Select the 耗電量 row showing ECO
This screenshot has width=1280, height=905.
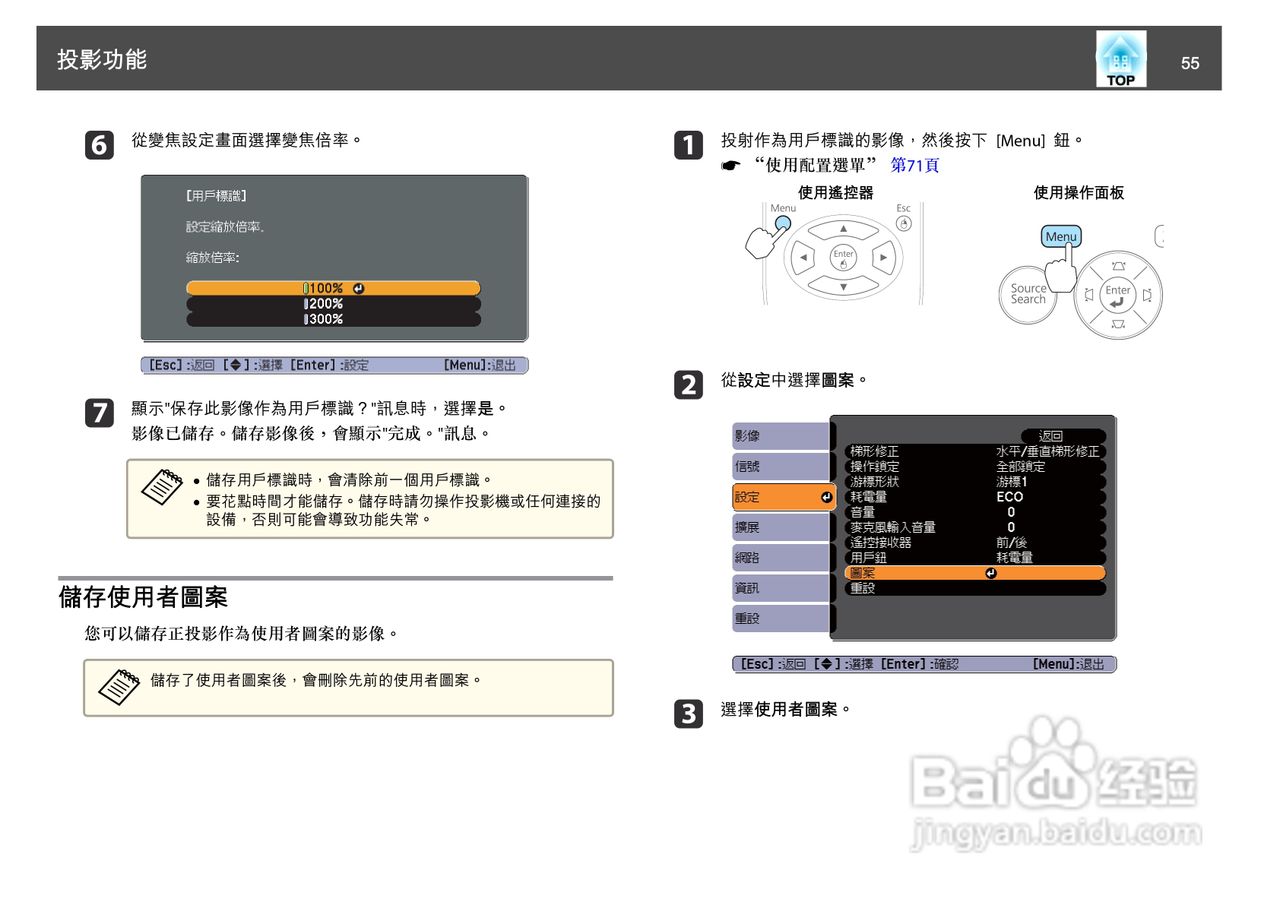coord(975,496)
